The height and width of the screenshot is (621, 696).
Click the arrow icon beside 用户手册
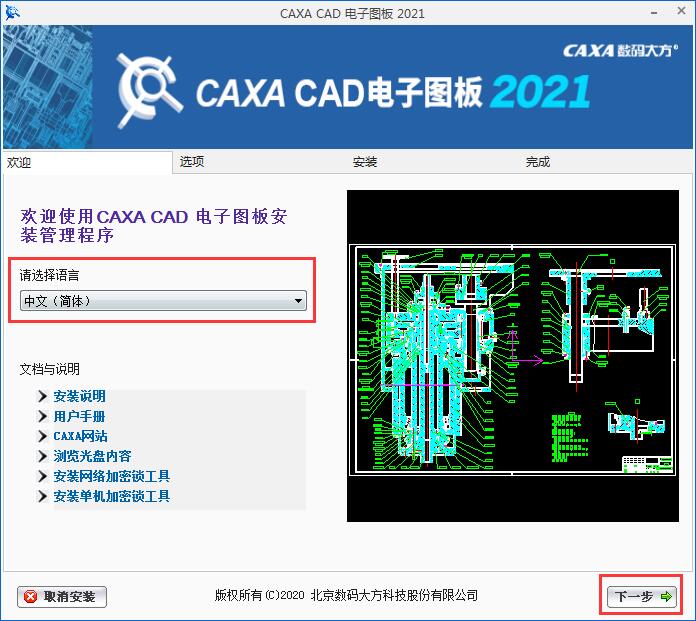tap(43, 416)
